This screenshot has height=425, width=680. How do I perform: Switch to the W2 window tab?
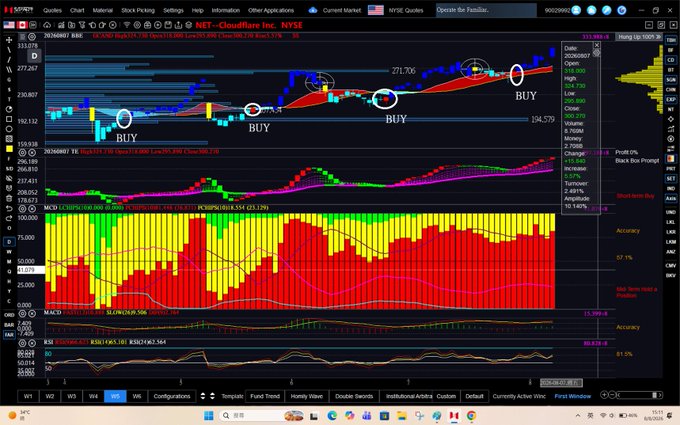click(x=50, y=396)
